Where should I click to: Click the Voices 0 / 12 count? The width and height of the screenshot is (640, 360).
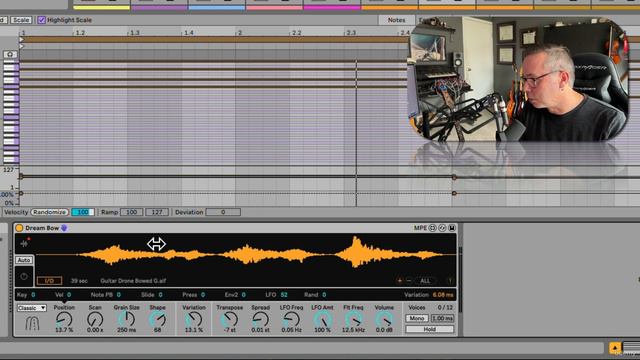[x=445, y=307]
